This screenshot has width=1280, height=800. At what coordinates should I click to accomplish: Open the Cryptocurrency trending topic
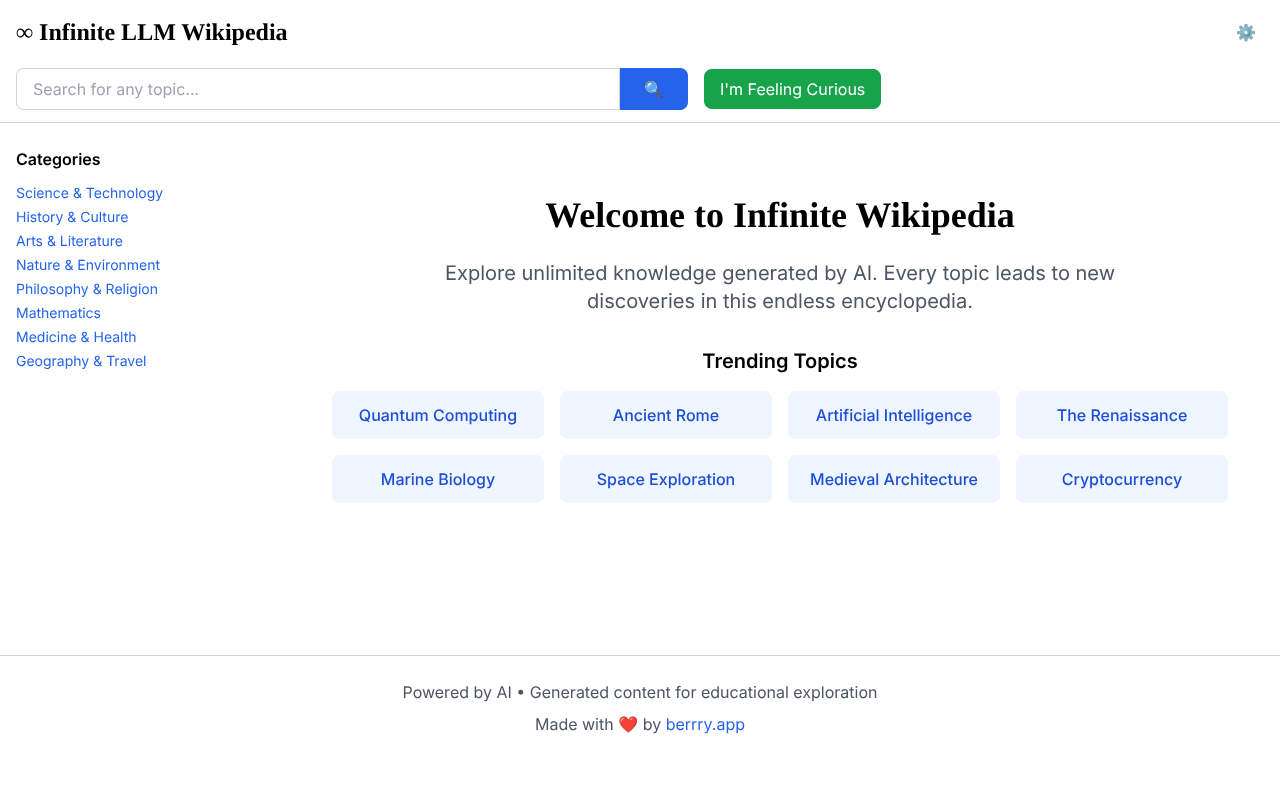point(1121,479)
